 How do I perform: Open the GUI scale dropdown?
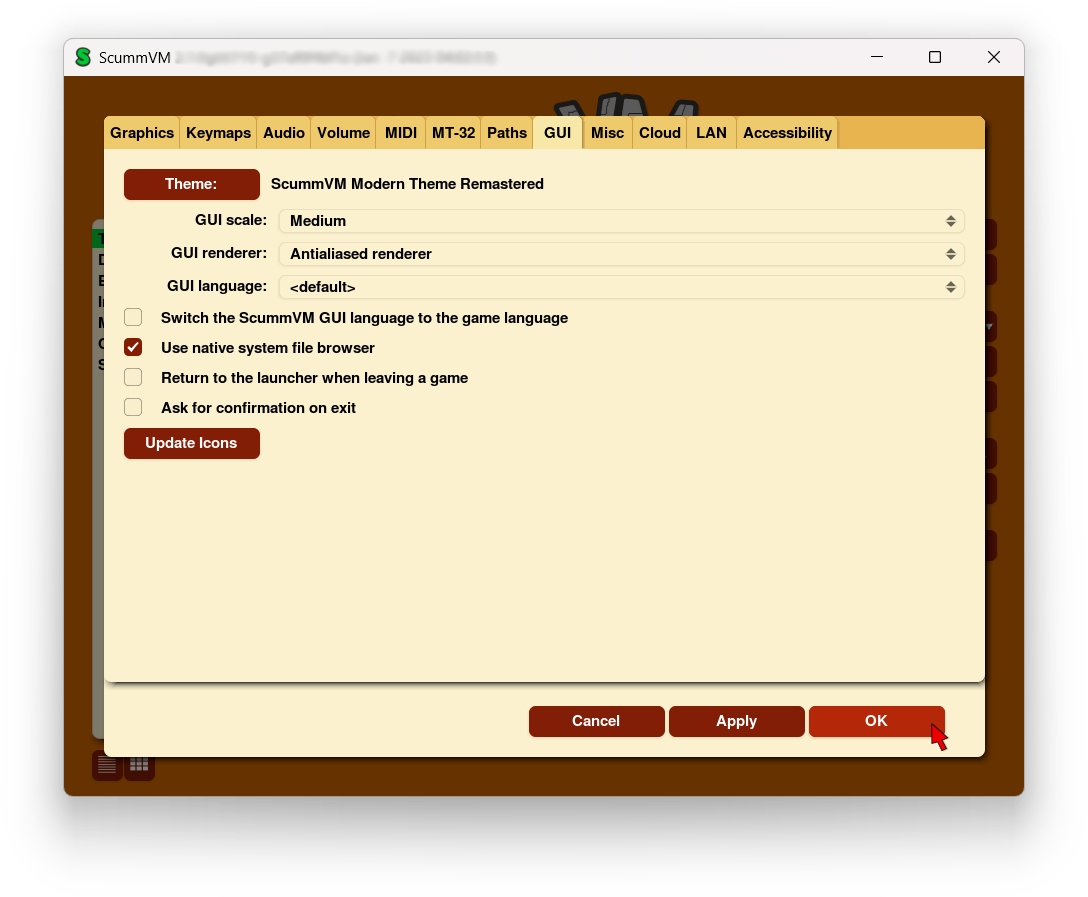(620, 221)
